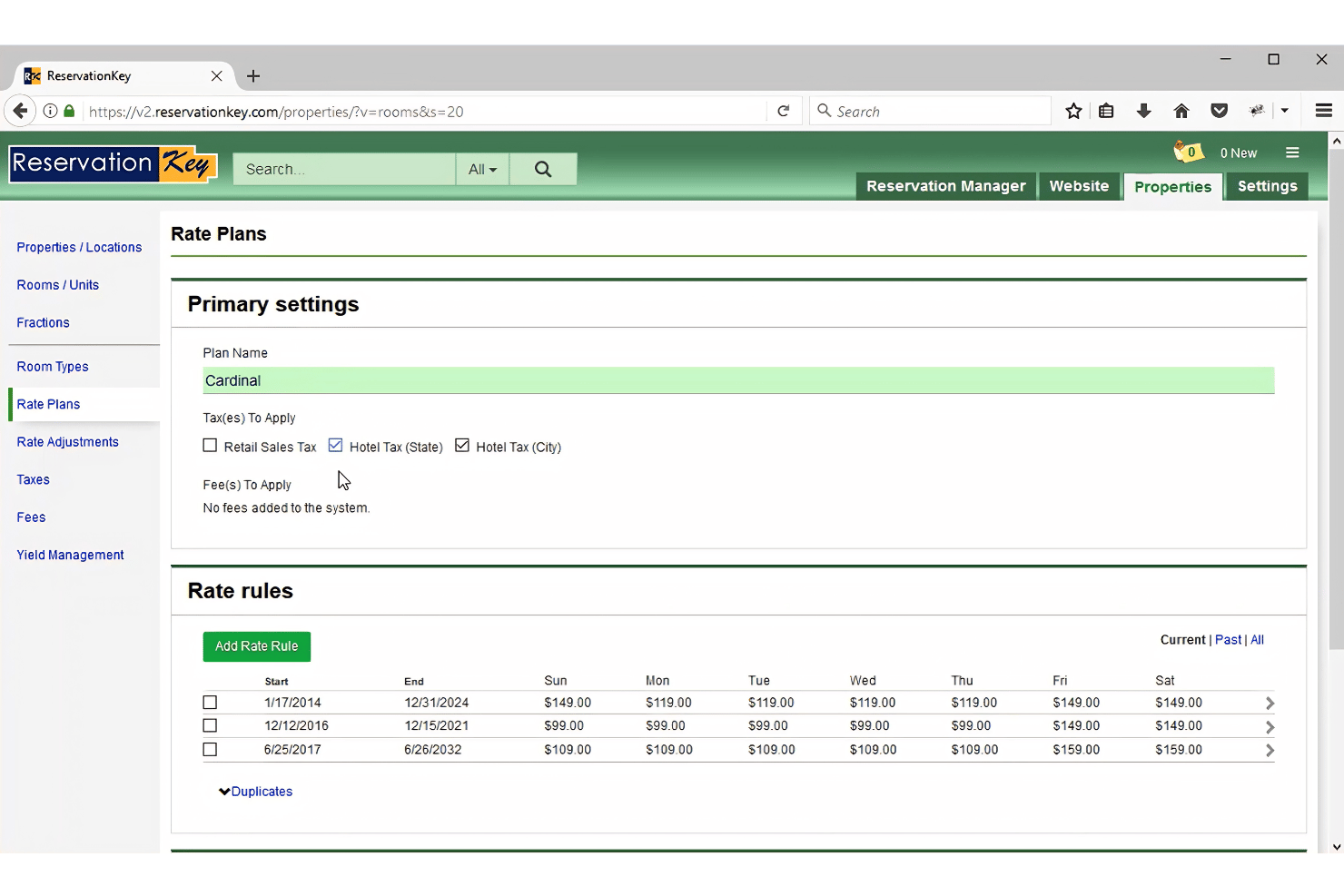
Task: Click the Pocket shield icon
Action: click(1220, 111)
